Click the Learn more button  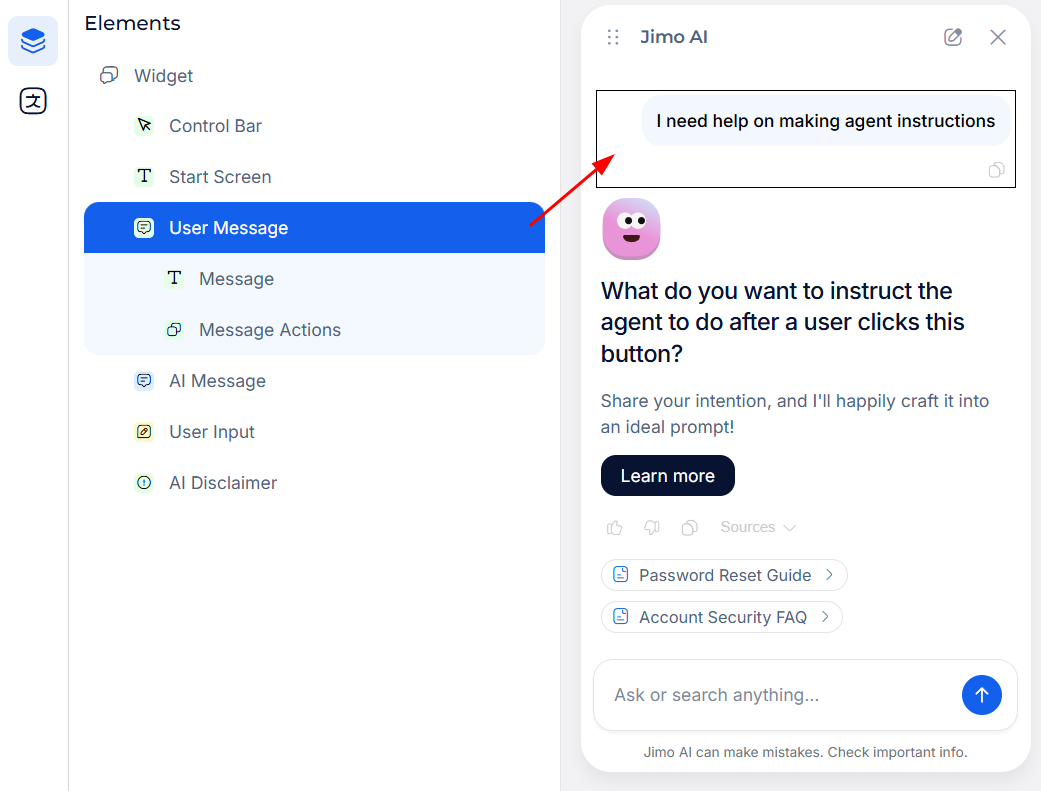[x=667, y=476]
